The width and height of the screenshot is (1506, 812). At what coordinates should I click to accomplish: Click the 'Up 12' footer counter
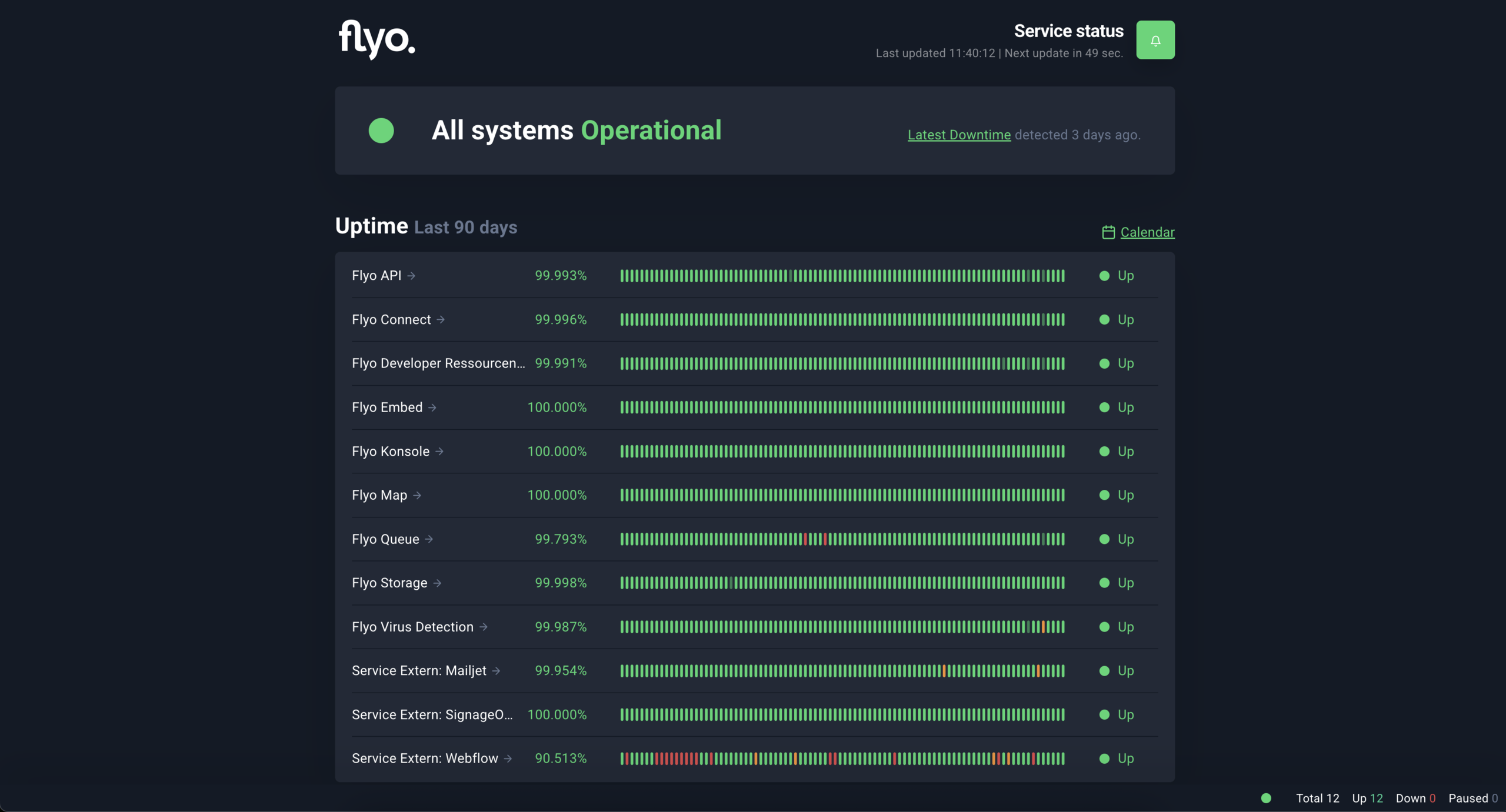point(1367,798)
